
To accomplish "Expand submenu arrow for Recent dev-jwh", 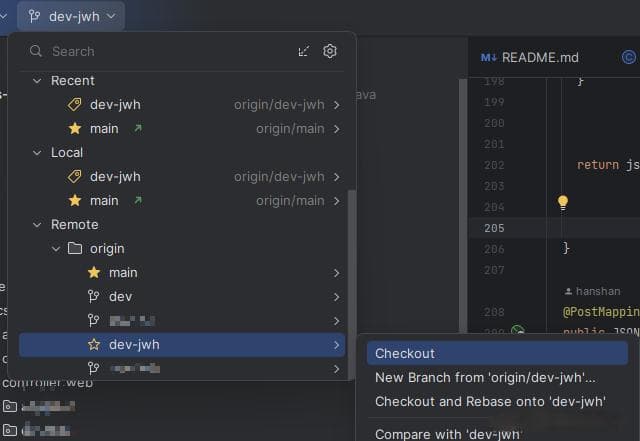I will [336, 105].
